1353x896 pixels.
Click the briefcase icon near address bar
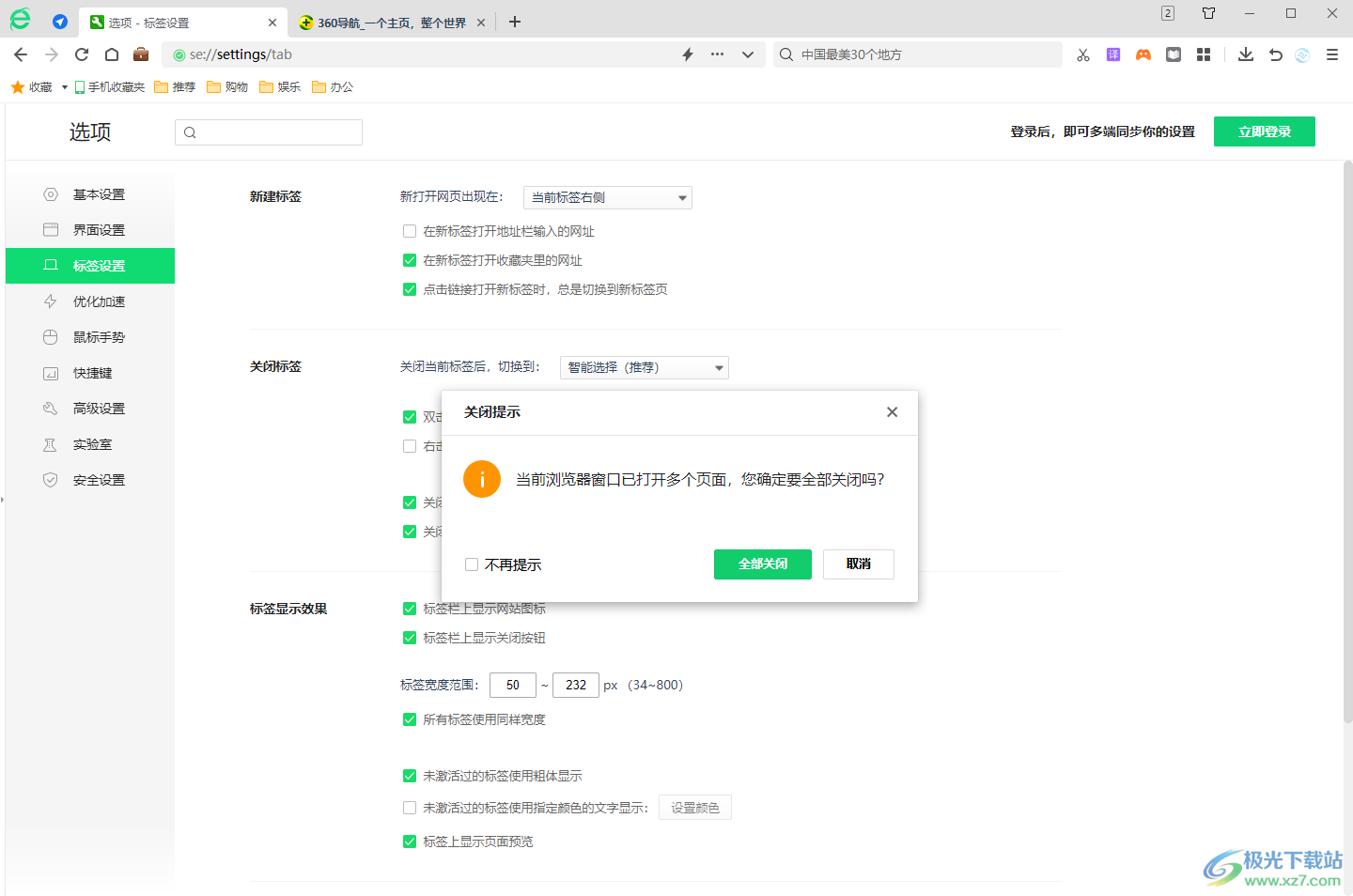pyautogui.click(x=141, y=54)
